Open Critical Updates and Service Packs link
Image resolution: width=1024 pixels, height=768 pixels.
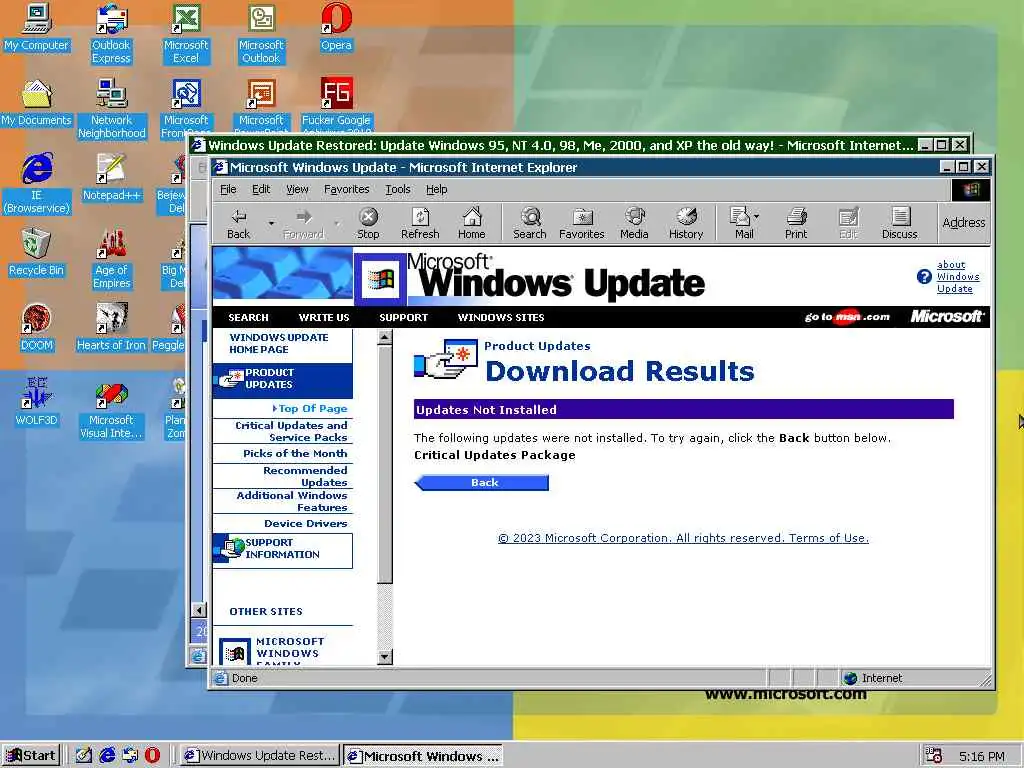291,432
